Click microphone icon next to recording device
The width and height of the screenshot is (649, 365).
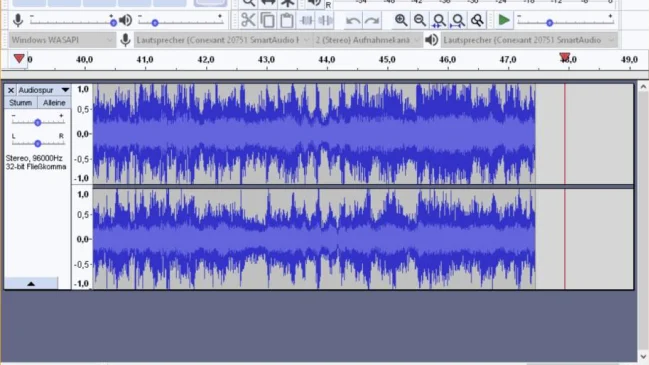[125, 40]
